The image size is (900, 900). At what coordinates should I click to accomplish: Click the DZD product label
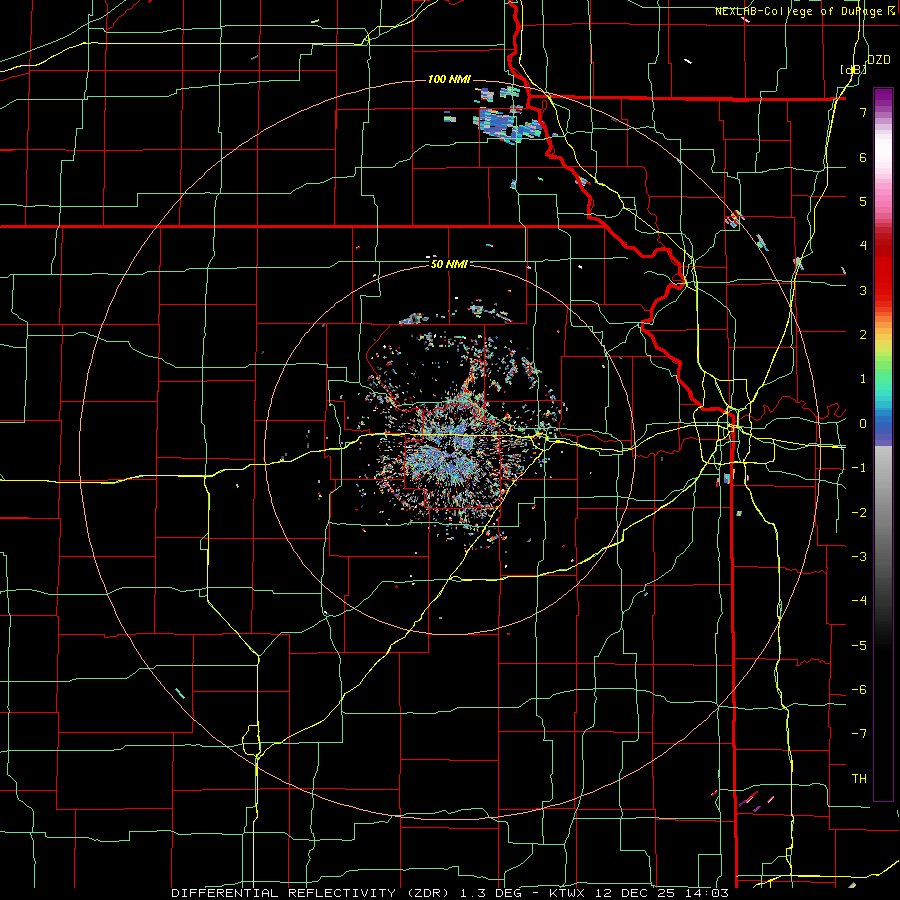878,60
